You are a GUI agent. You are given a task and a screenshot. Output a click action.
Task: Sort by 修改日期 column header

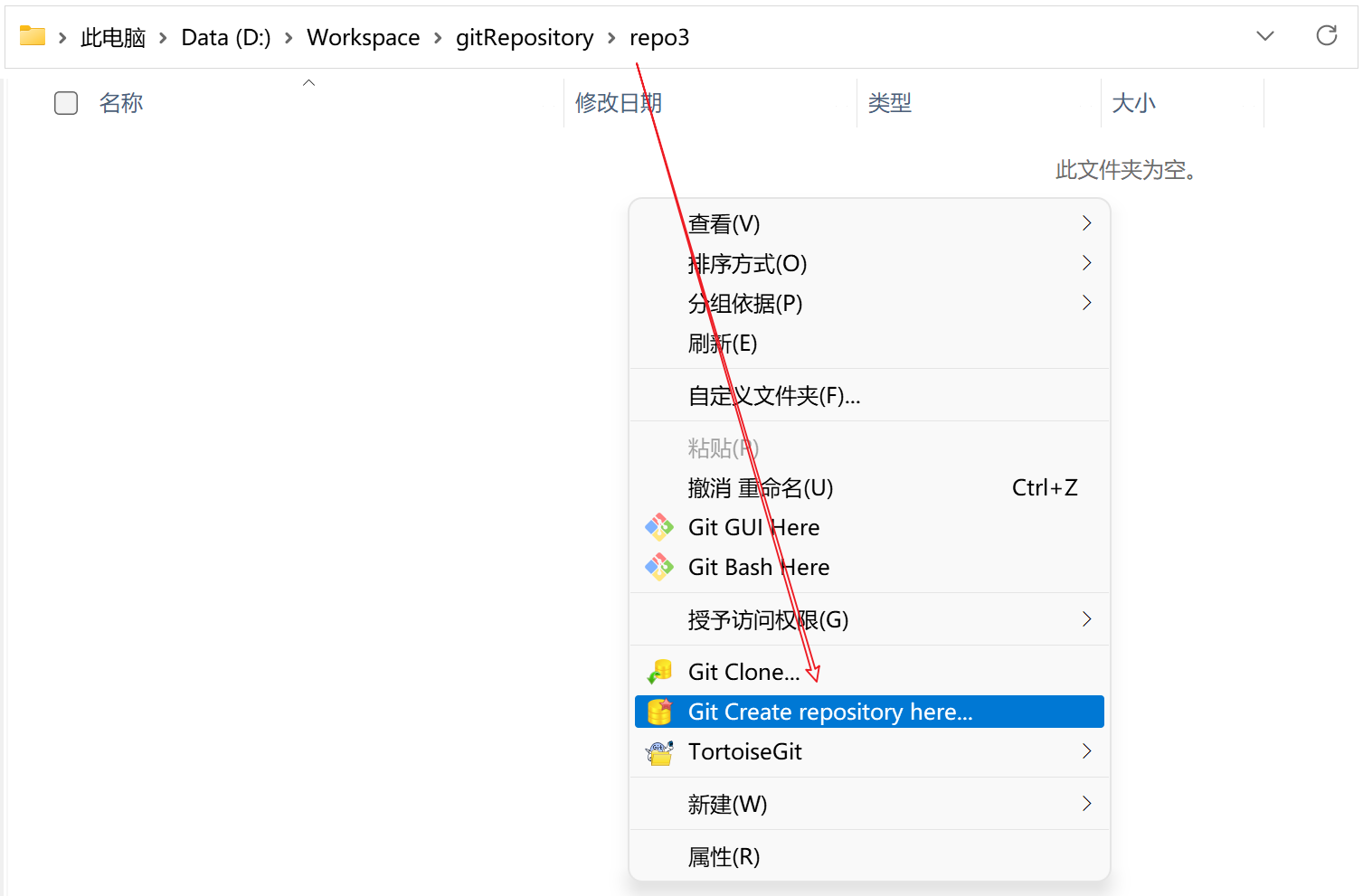619,103
